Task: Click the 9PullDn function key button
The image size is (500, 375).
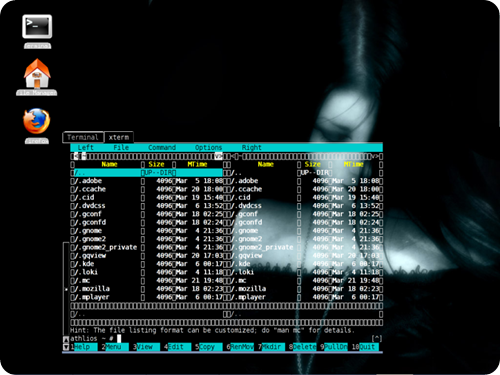Action: pyautogui.click(x=334, y=347)
